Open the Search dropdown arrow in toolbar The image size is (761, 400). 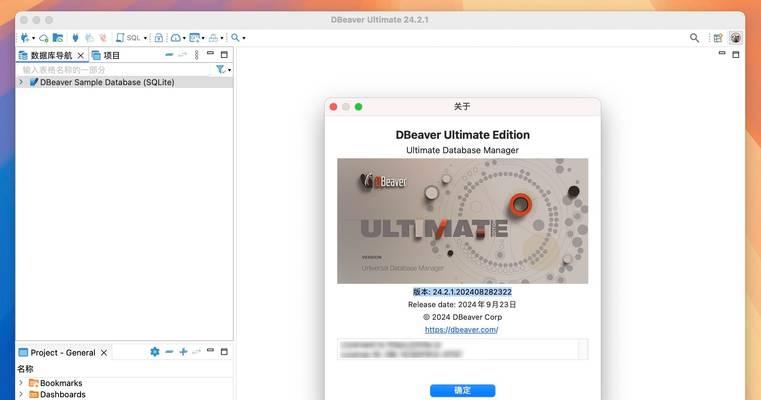(x=244, y=38)
